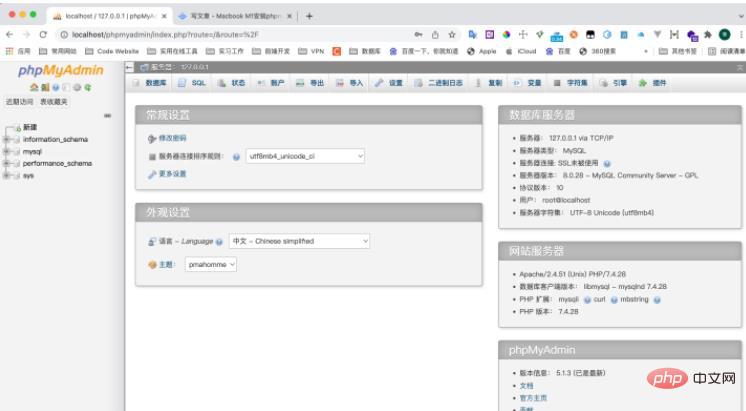The image size is (746, 411).
Task: Open the 复制 tab
Action: (x=489, y=83)
